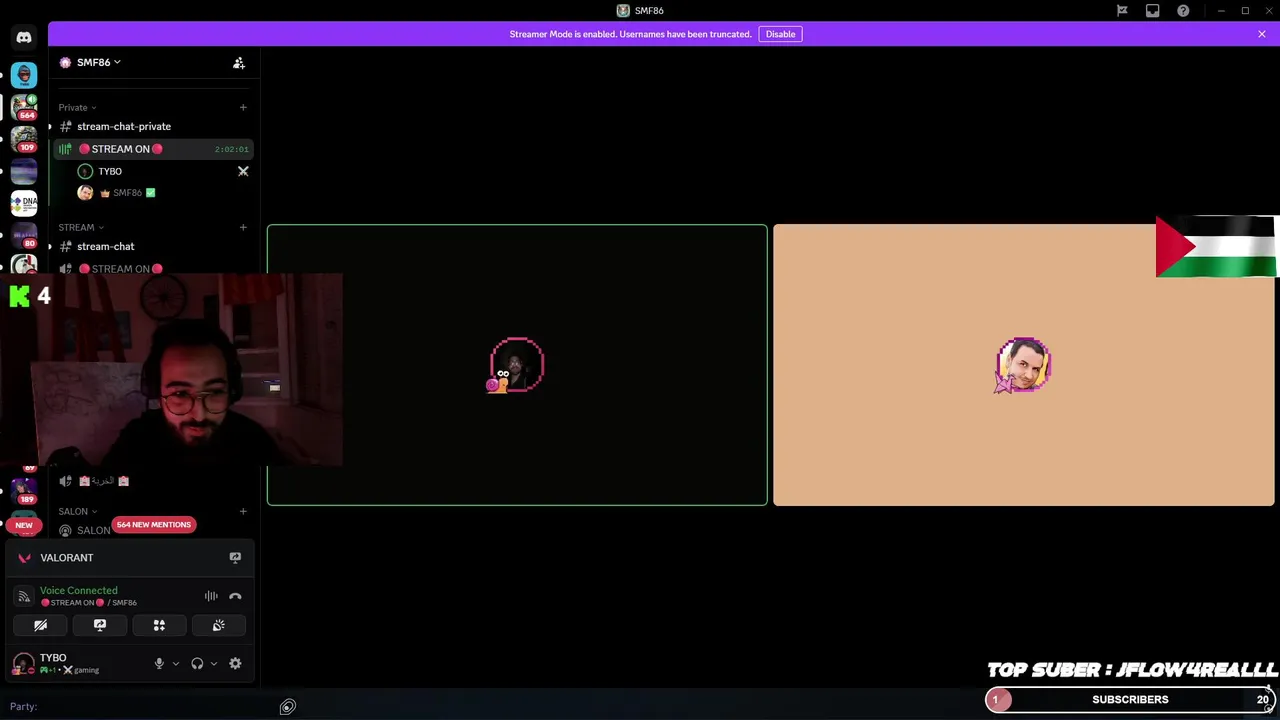The height and width of the screenshot is (720, 1280).
Task: Toggle screen share button in voice panel
Action: point(100,625)
